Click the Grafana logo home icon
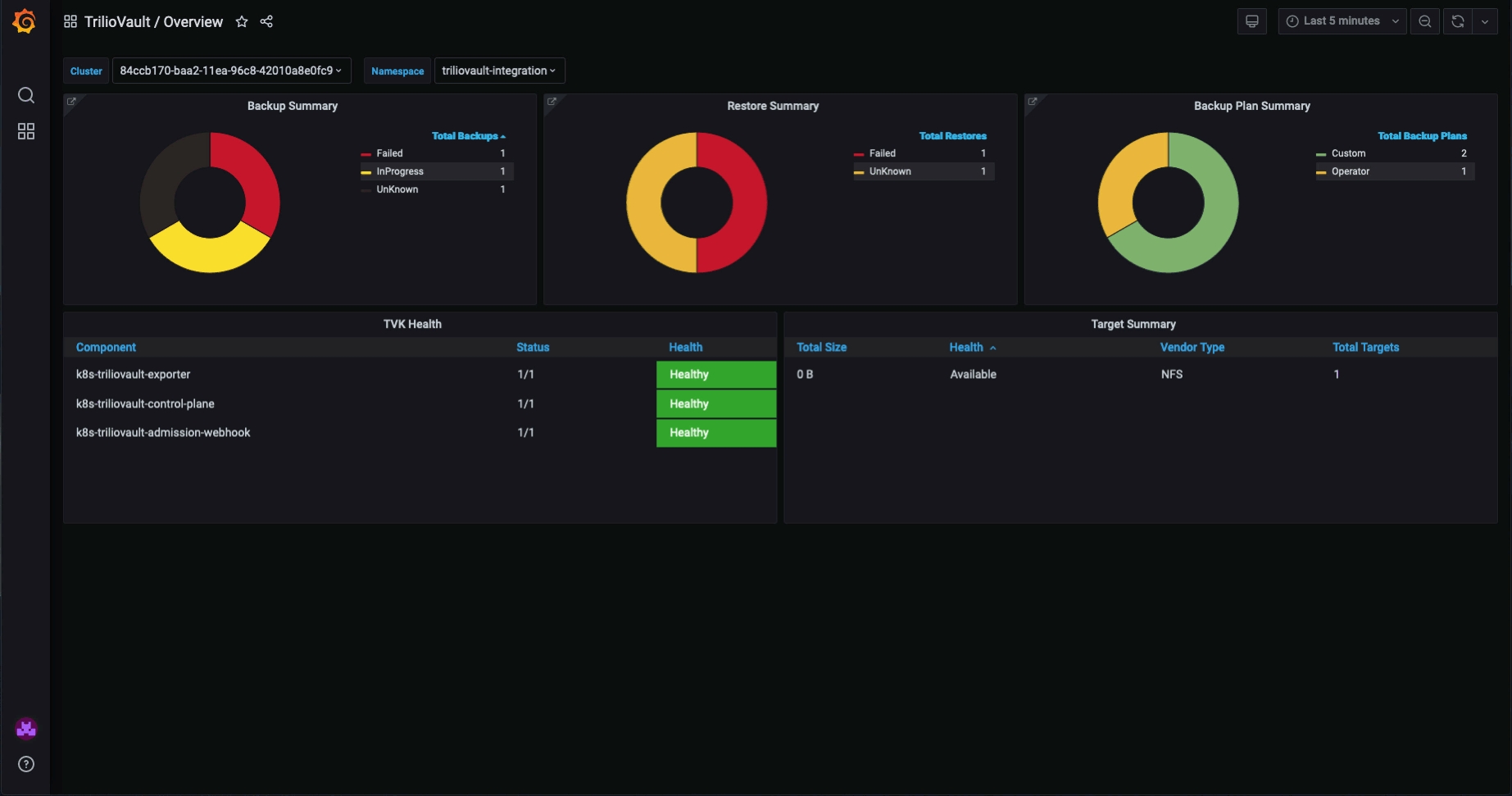1512x796 pixels. coord(25,21)
